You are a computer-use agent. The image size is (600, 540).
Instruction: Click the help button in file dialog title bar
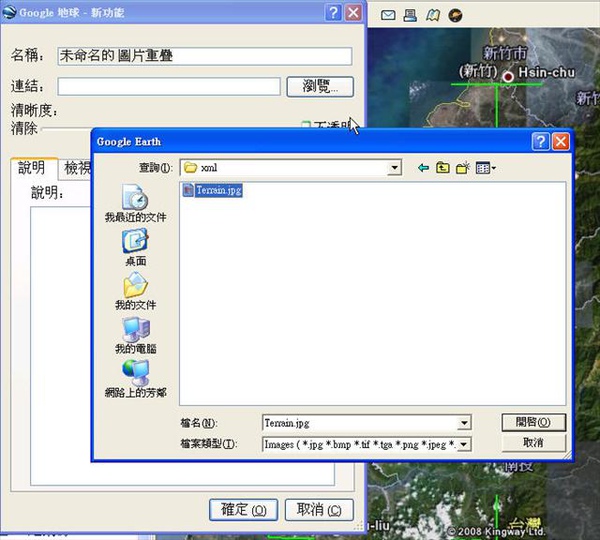click(541, 142)
